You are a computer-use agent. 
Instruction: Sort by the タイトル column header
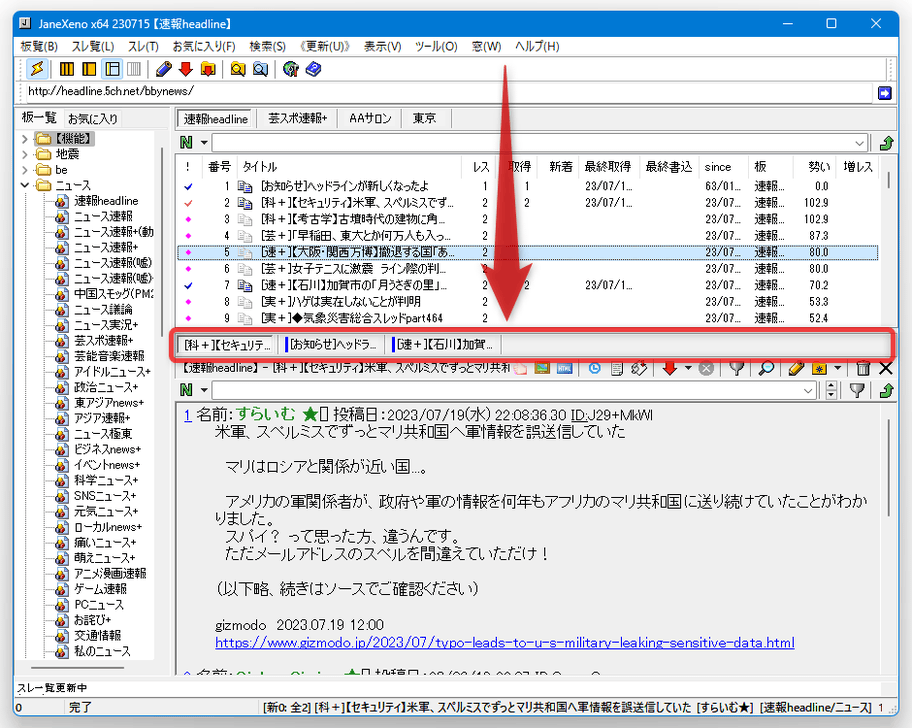pos(351,167)
